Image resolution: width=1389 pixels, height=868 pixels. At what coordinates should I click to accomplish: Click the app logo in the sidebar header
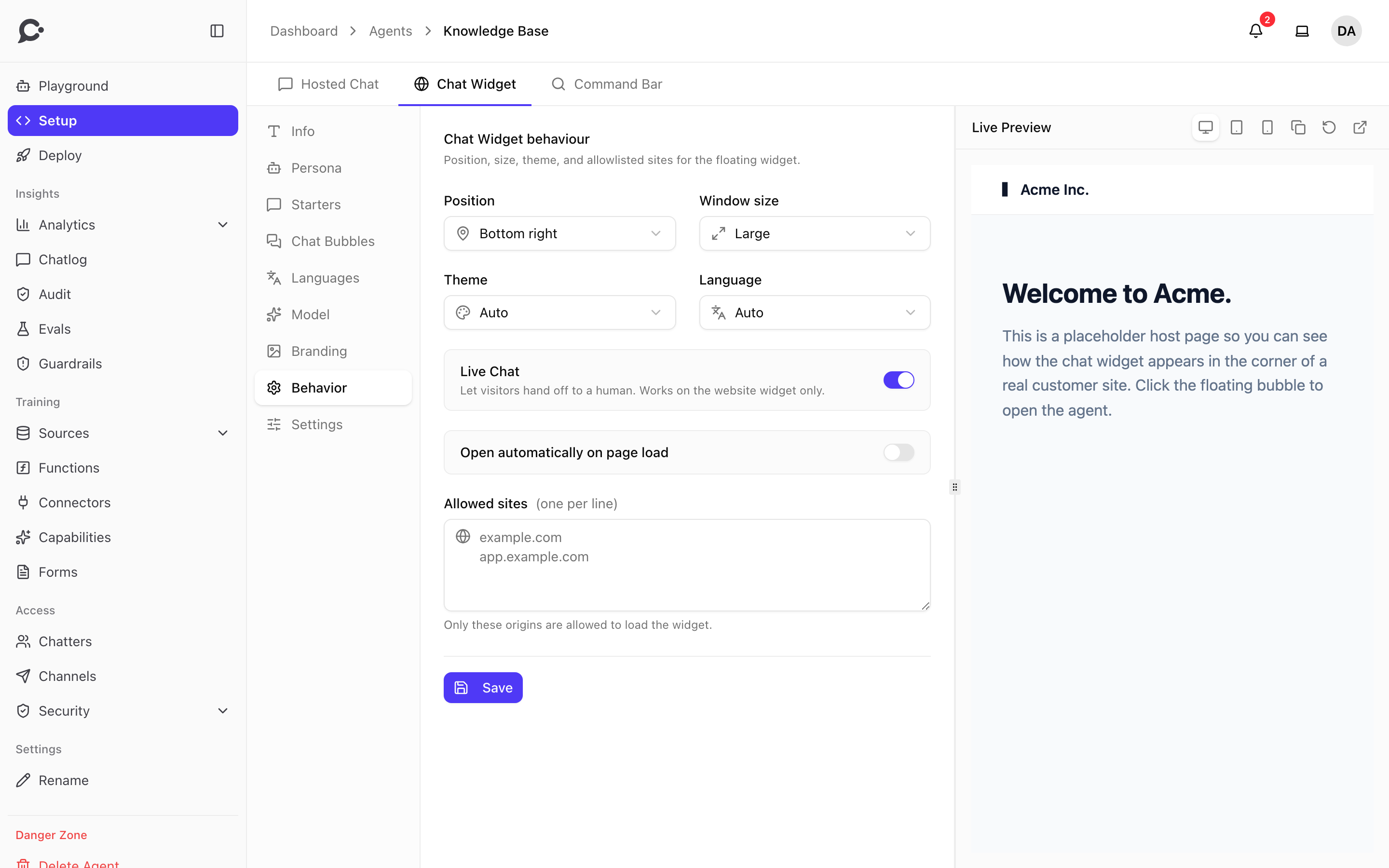[31, 31]
